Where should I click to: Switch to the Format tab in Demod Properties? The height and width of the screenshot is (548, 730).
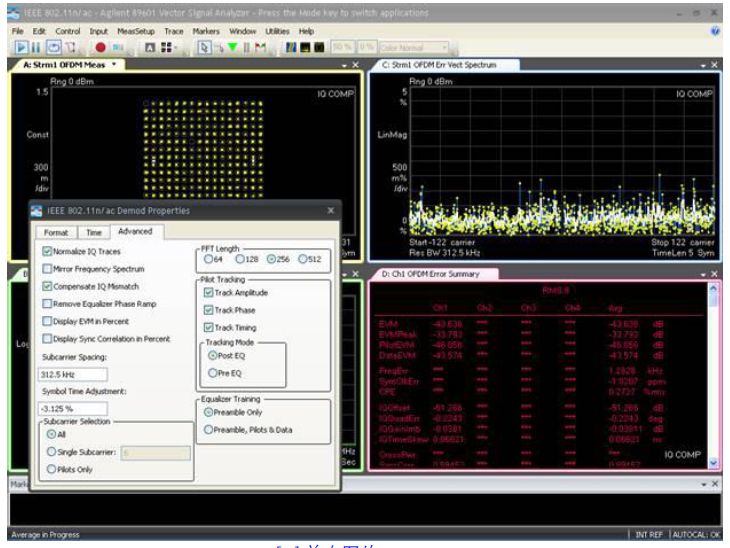(56, 232)
